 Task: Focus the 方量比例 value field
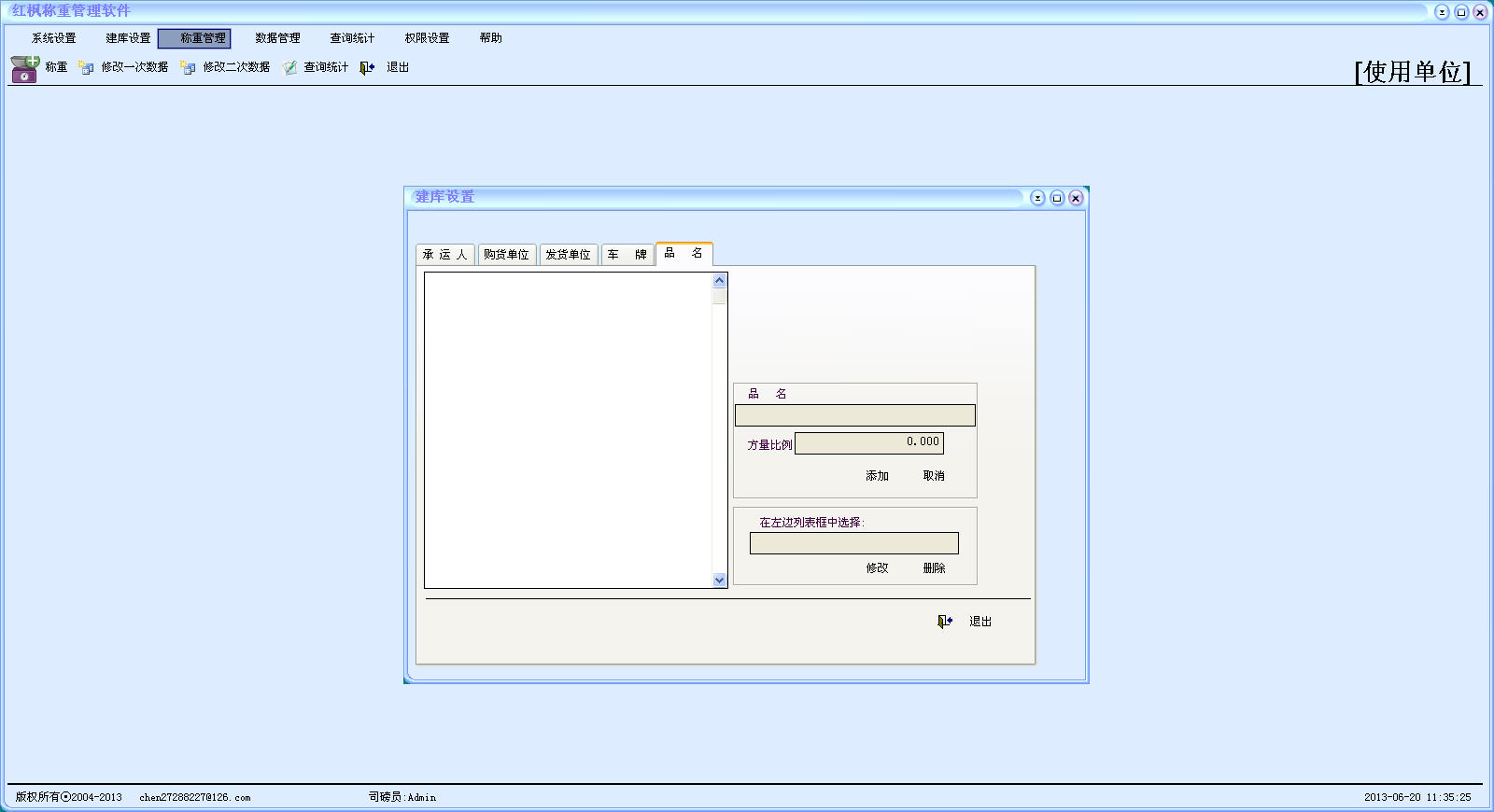(869, 443)
